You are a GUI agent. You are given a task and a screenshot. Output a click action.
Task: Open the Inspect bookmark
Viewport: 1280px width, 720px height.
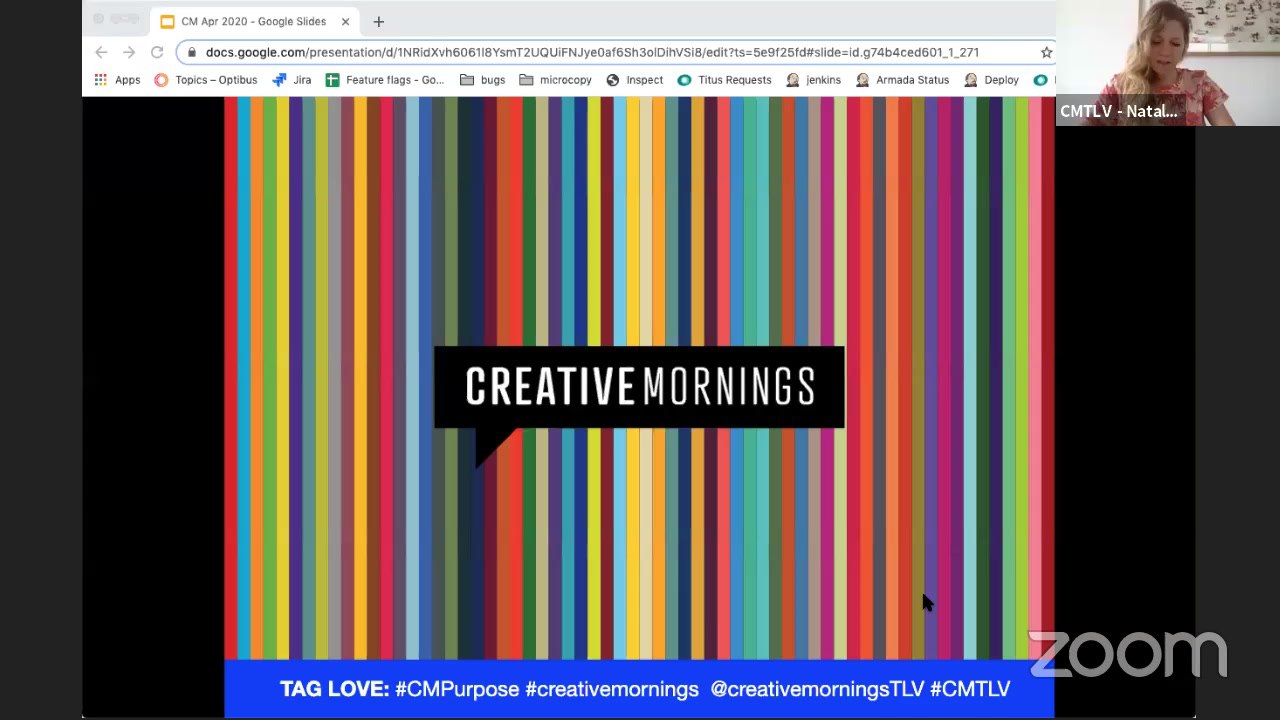click(x=635, y=80)
